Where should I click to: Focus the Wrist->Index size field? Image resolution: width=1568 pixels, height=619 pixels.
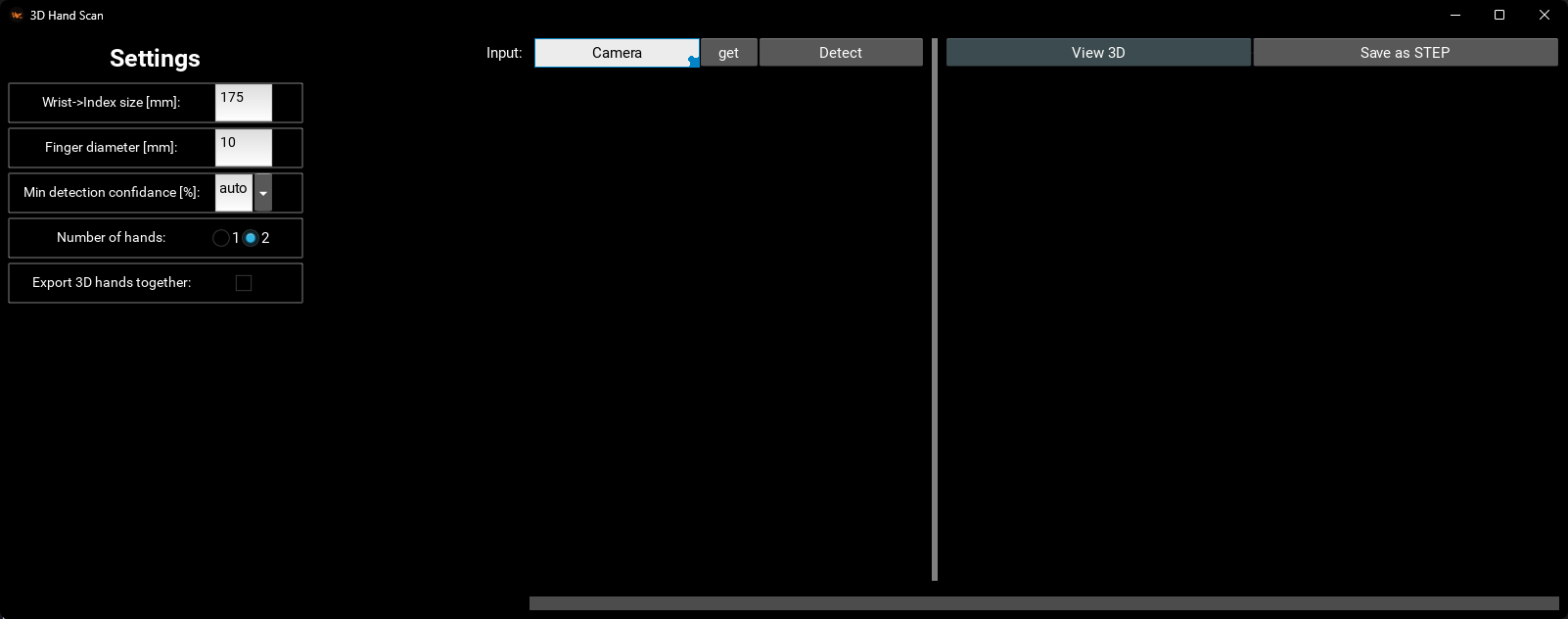point(243,103)
